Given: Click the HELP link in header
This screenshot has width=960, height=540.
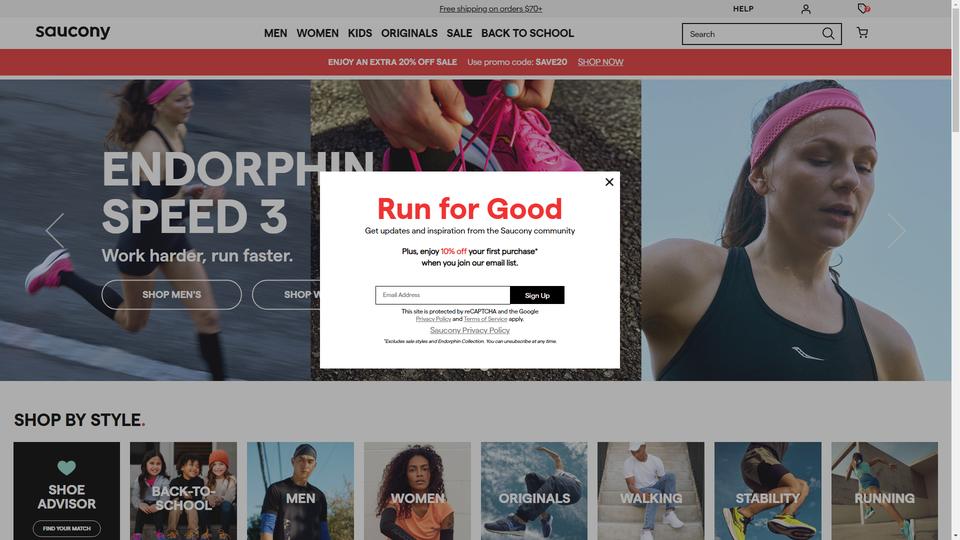Looking at the screenshot, I should click(x=743, y=9).
